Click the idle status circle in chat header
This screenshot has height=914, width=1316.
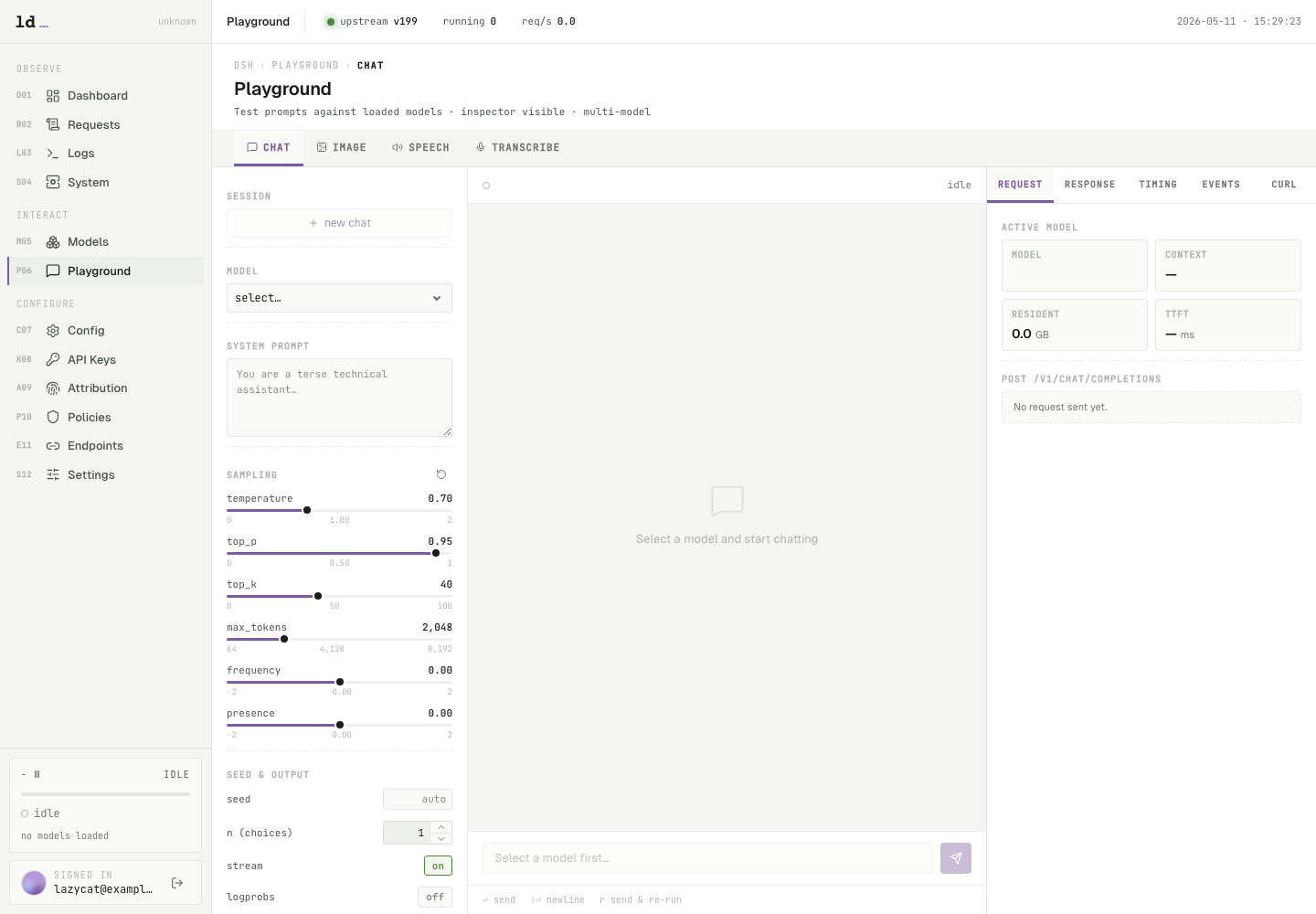tap(486, 186)
